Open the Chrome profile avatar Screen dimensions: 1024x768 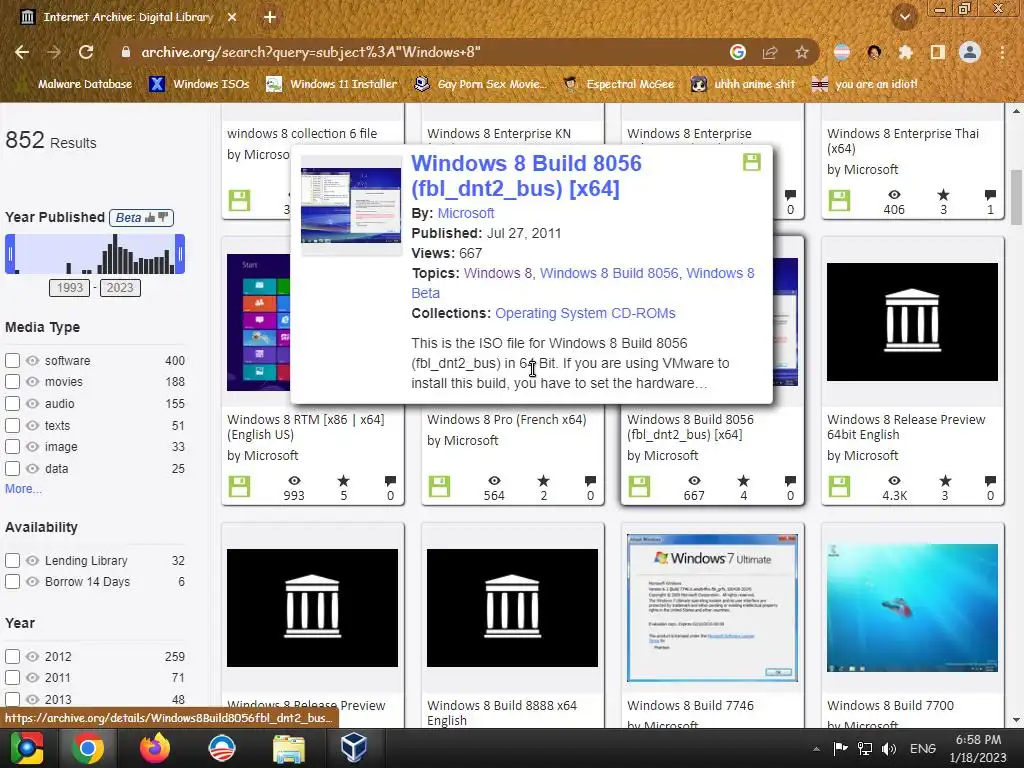click(970, 52)
